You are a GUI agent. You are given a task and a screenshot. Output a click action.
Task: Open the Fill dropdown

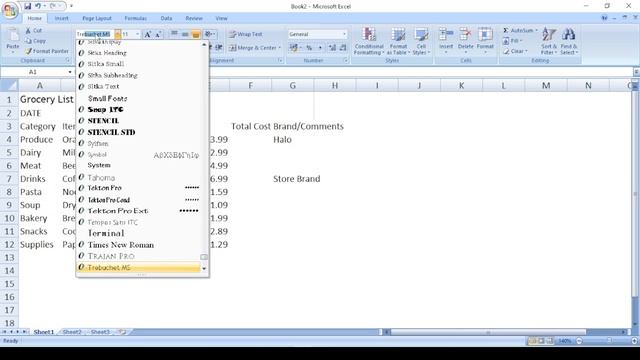[x=512, y=41]
